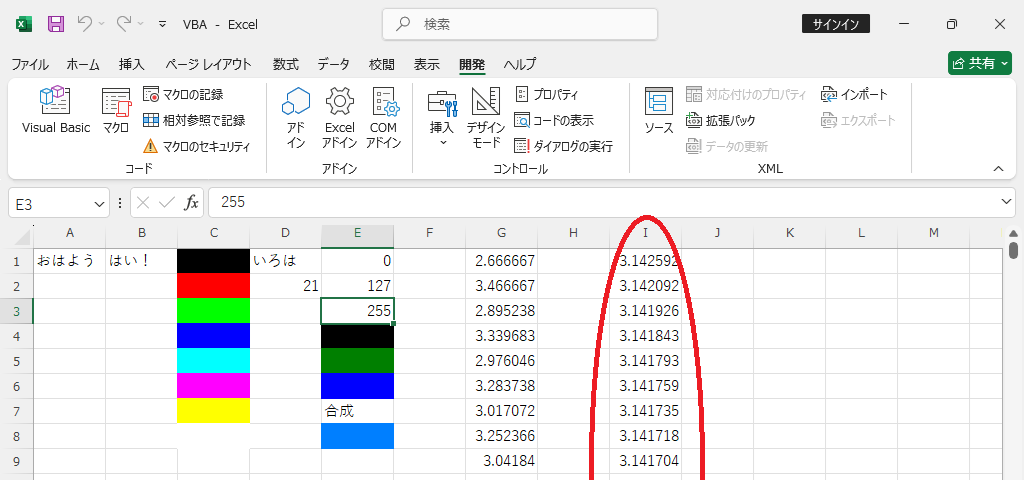Select cell E7 containing 合成

357,411
